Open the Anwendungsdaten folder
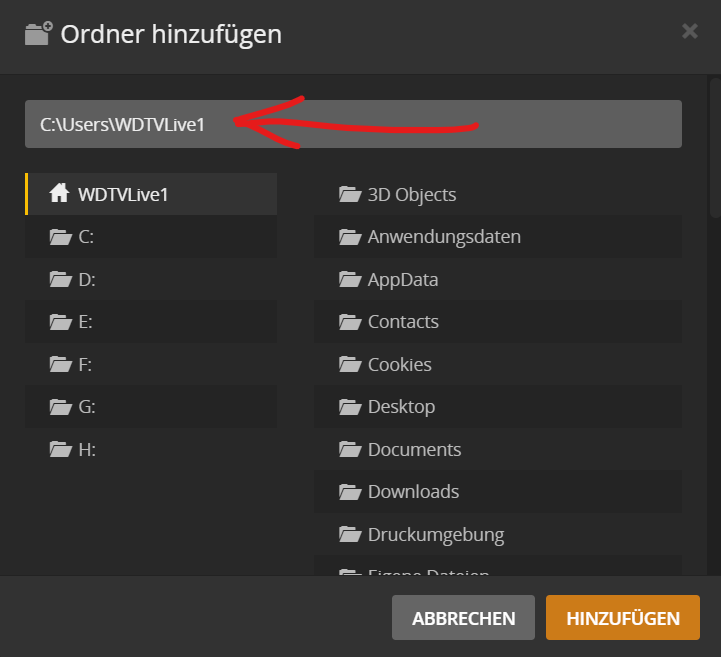The width and height of the screenshot is (721, 657). pos(443,237)
